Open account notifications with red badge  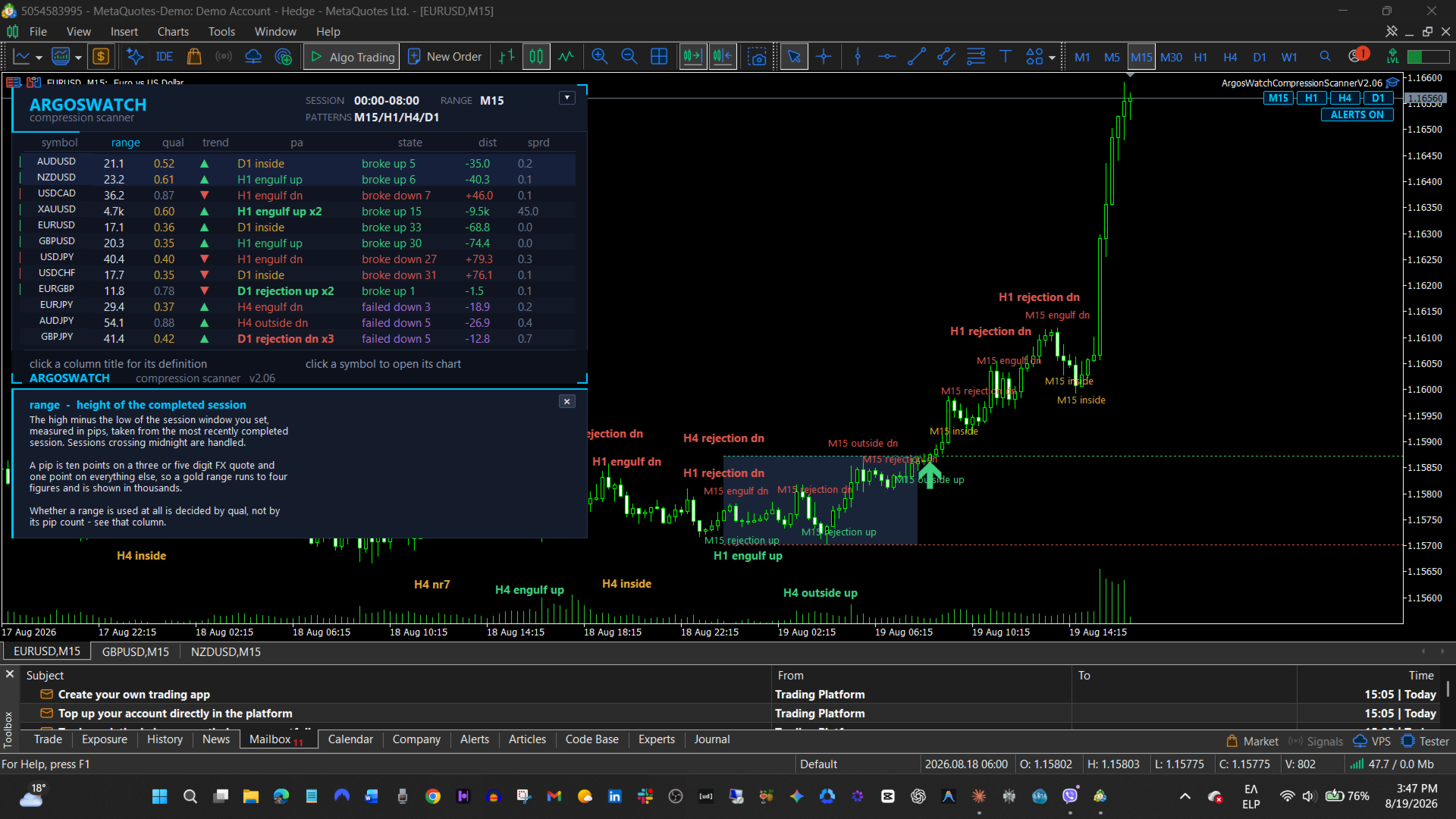pyautogui.click(x=1358, y=55)
